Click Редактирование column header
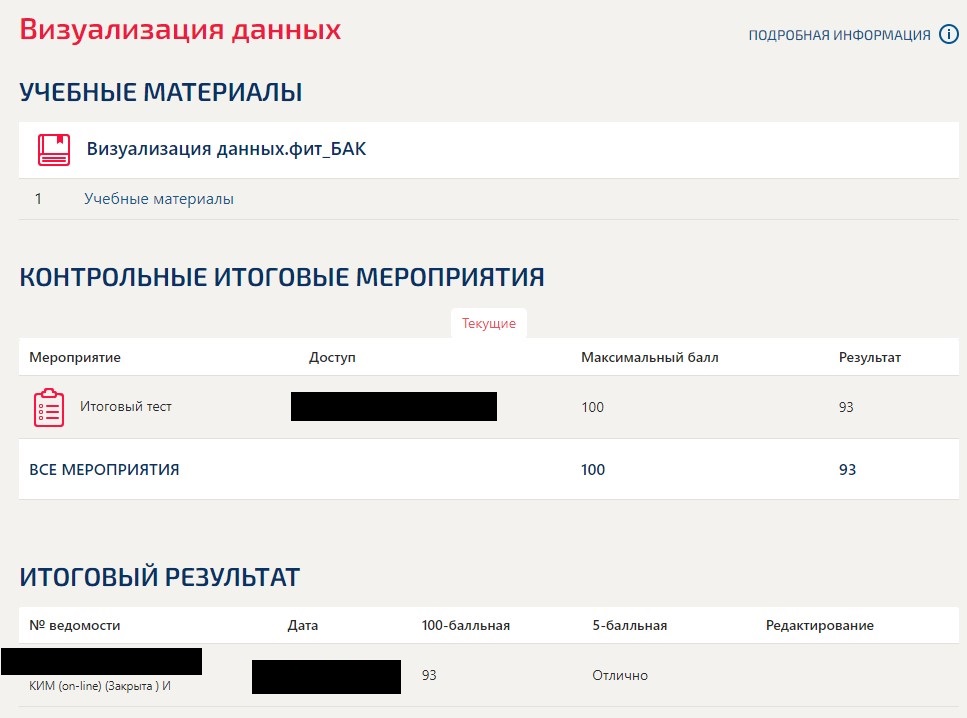This screenshot has width=967, height=718. pyautogui.click(x=820, y=625)
